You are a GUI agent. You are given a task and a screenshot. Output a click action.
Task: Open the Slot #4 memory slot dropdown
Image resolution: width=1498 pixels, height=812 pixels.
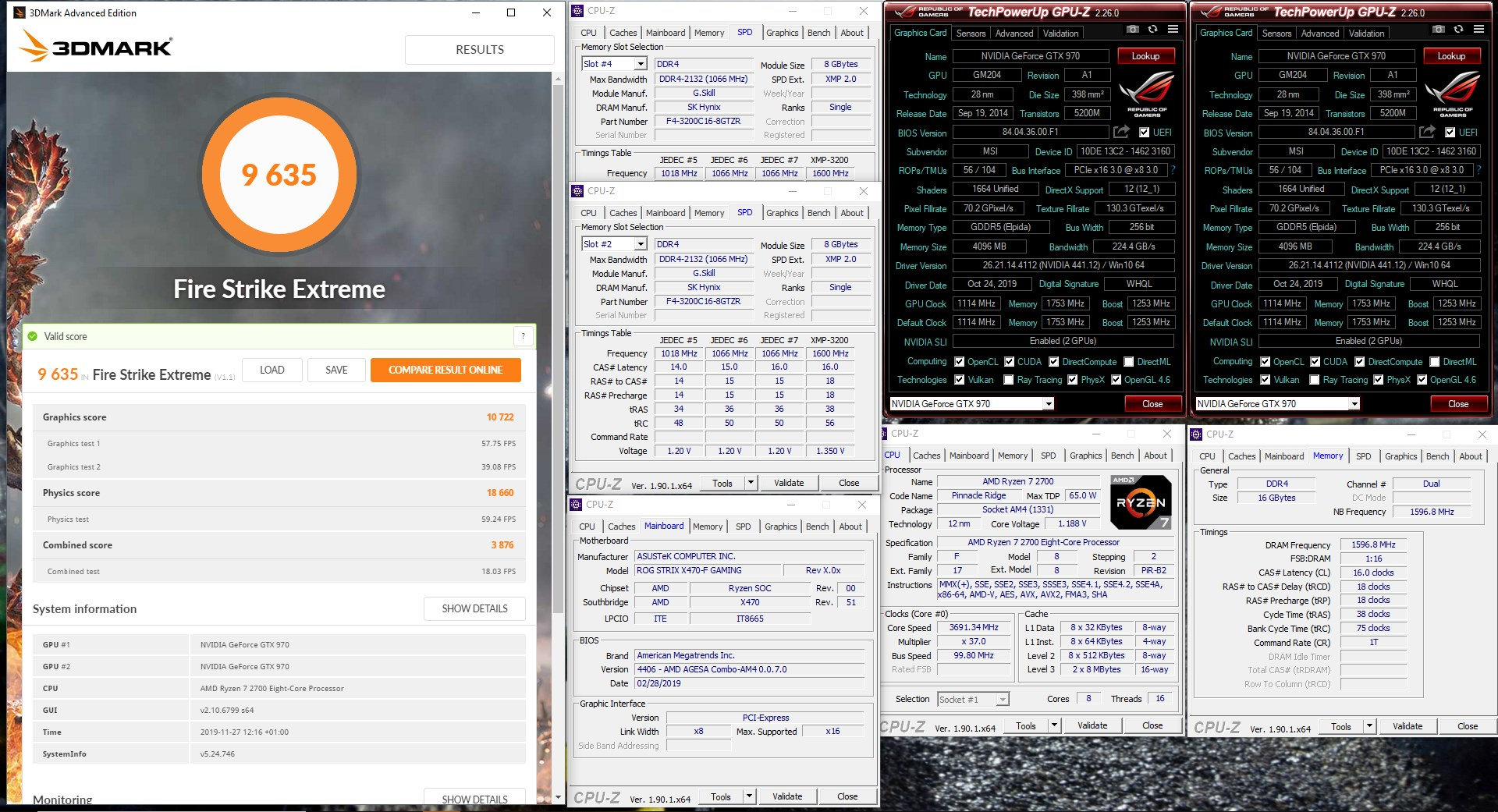pyautogui.click(x=641, y=64)
